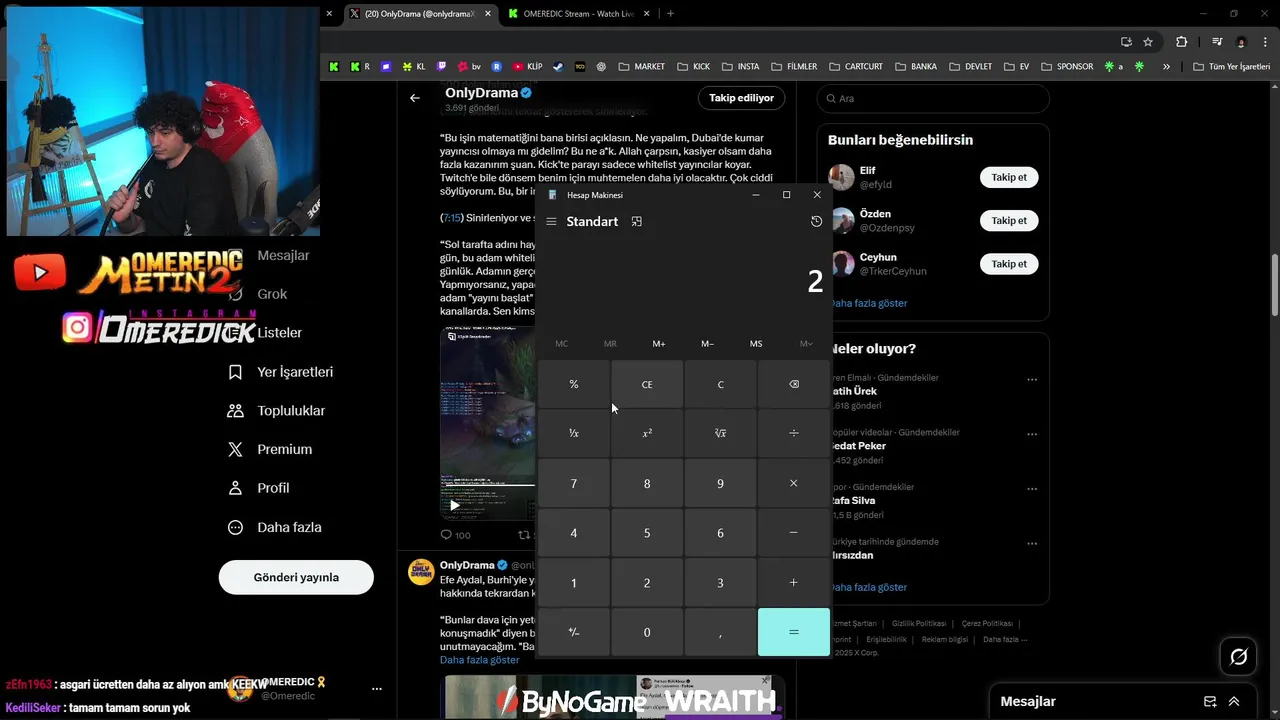Click the 7:15 timestamp link
Viewport: 1280px width, 720px height.
tap(452, 218)
